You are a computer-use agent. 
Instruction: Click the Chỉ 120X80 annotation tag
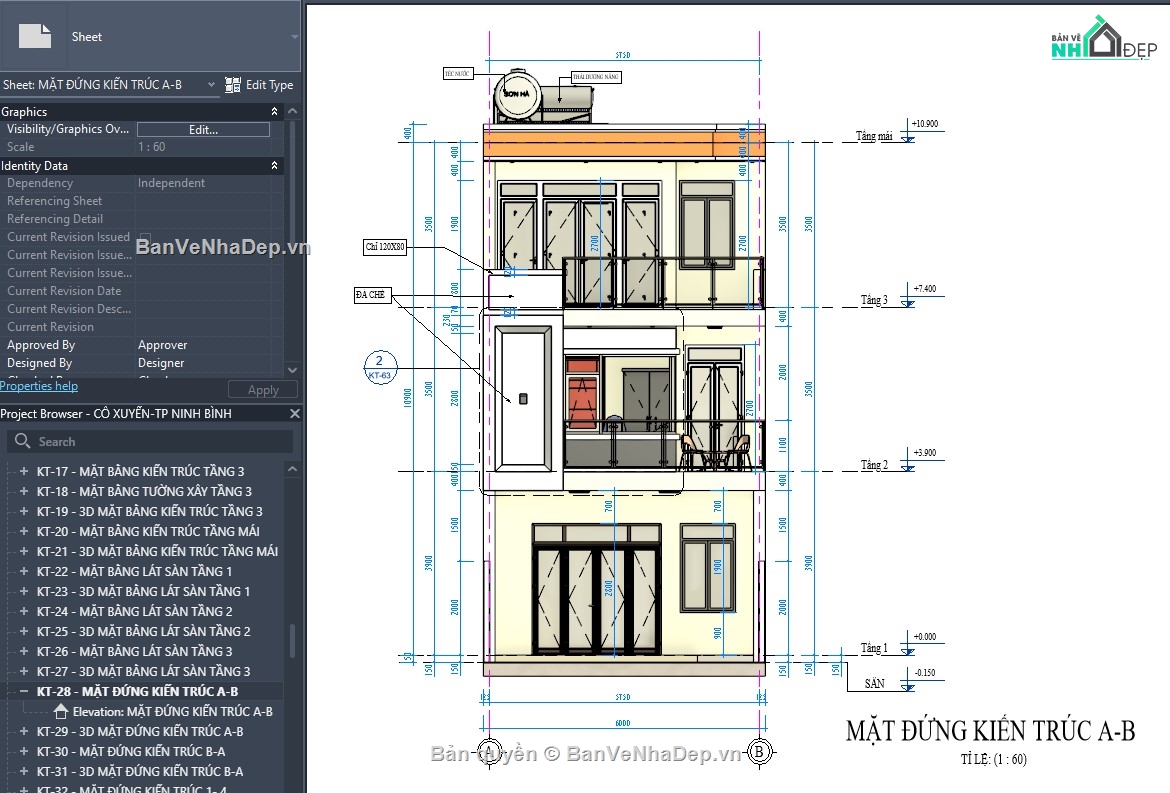pyautogui.click(x=385, y=246)
